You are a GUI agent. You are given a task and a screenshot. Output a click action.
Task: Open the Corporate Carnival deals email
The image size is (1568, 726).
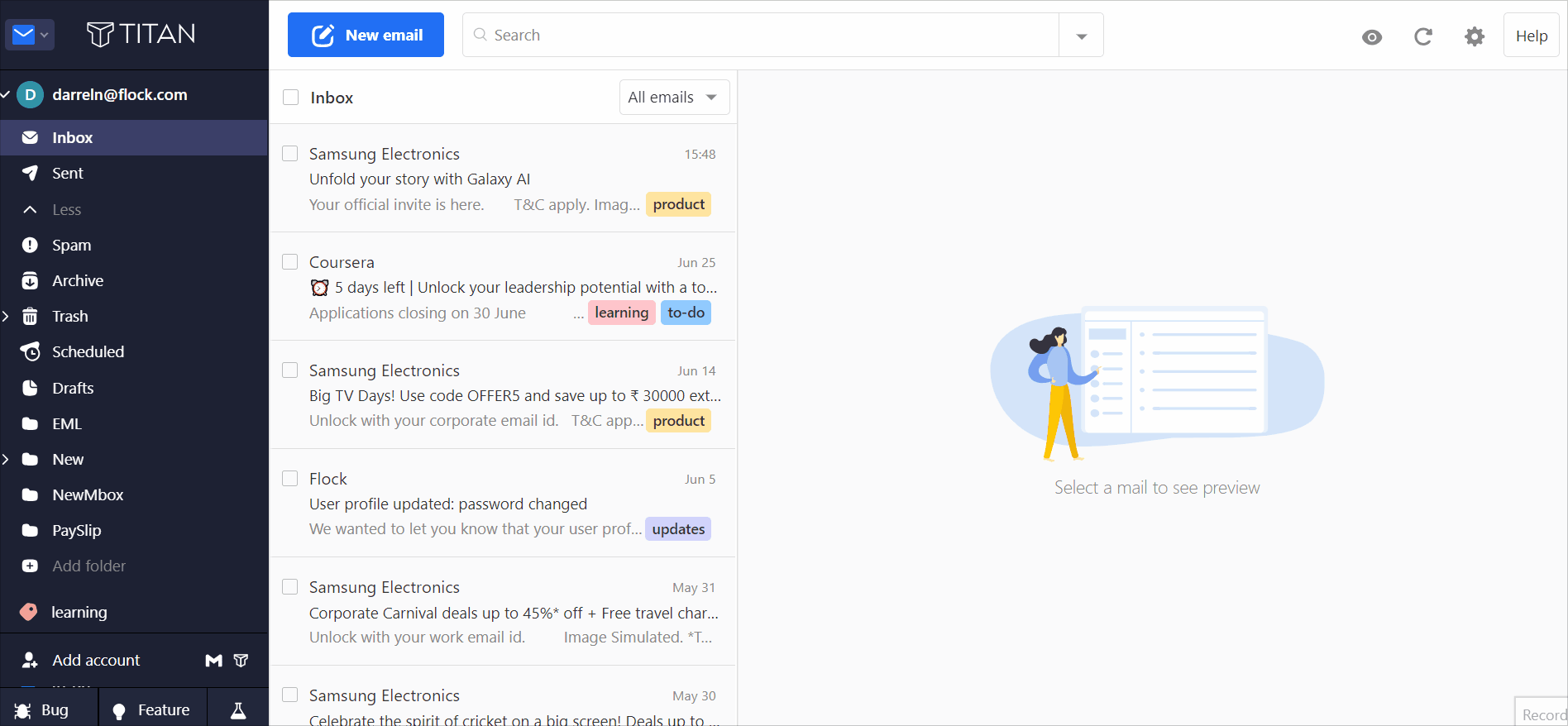[x=503, y=613]
